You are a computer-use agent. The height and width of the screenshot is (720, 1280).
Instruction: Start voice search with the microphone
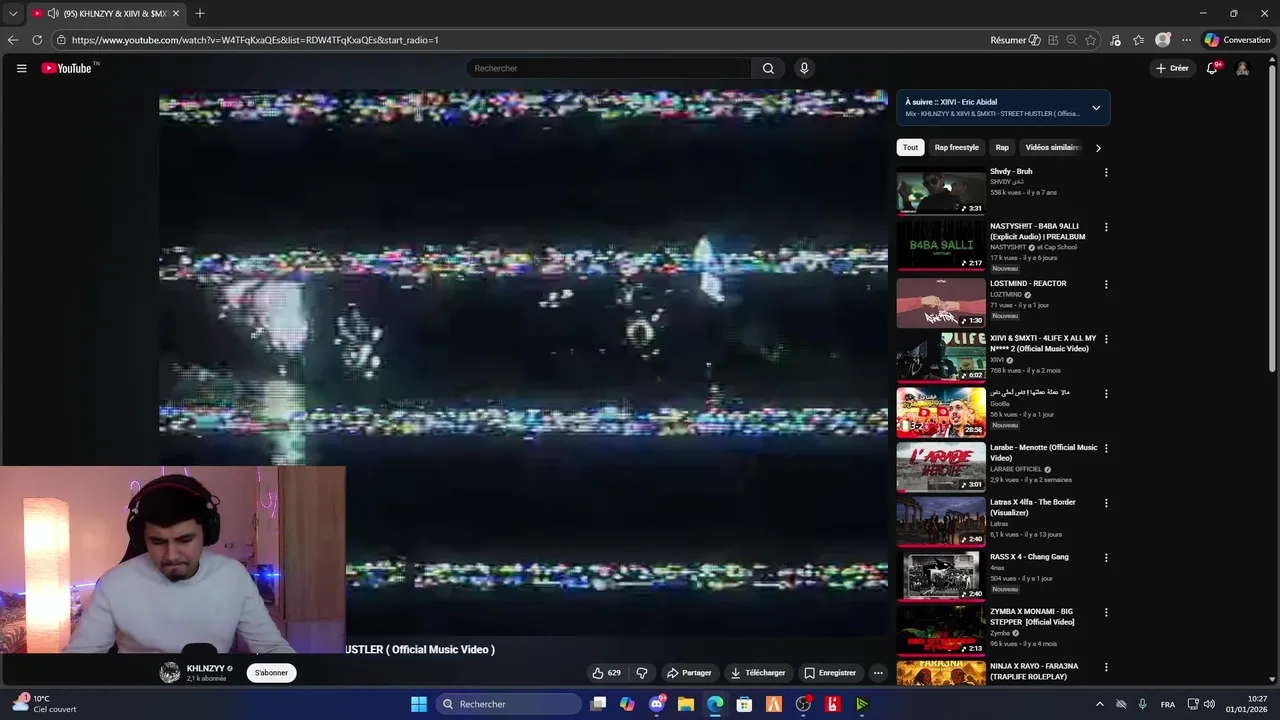[x=803, y=68]
